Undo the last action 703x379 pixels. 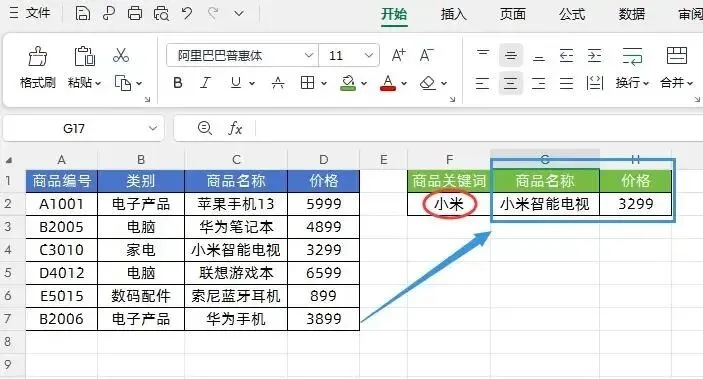click(x=187, y=13)
